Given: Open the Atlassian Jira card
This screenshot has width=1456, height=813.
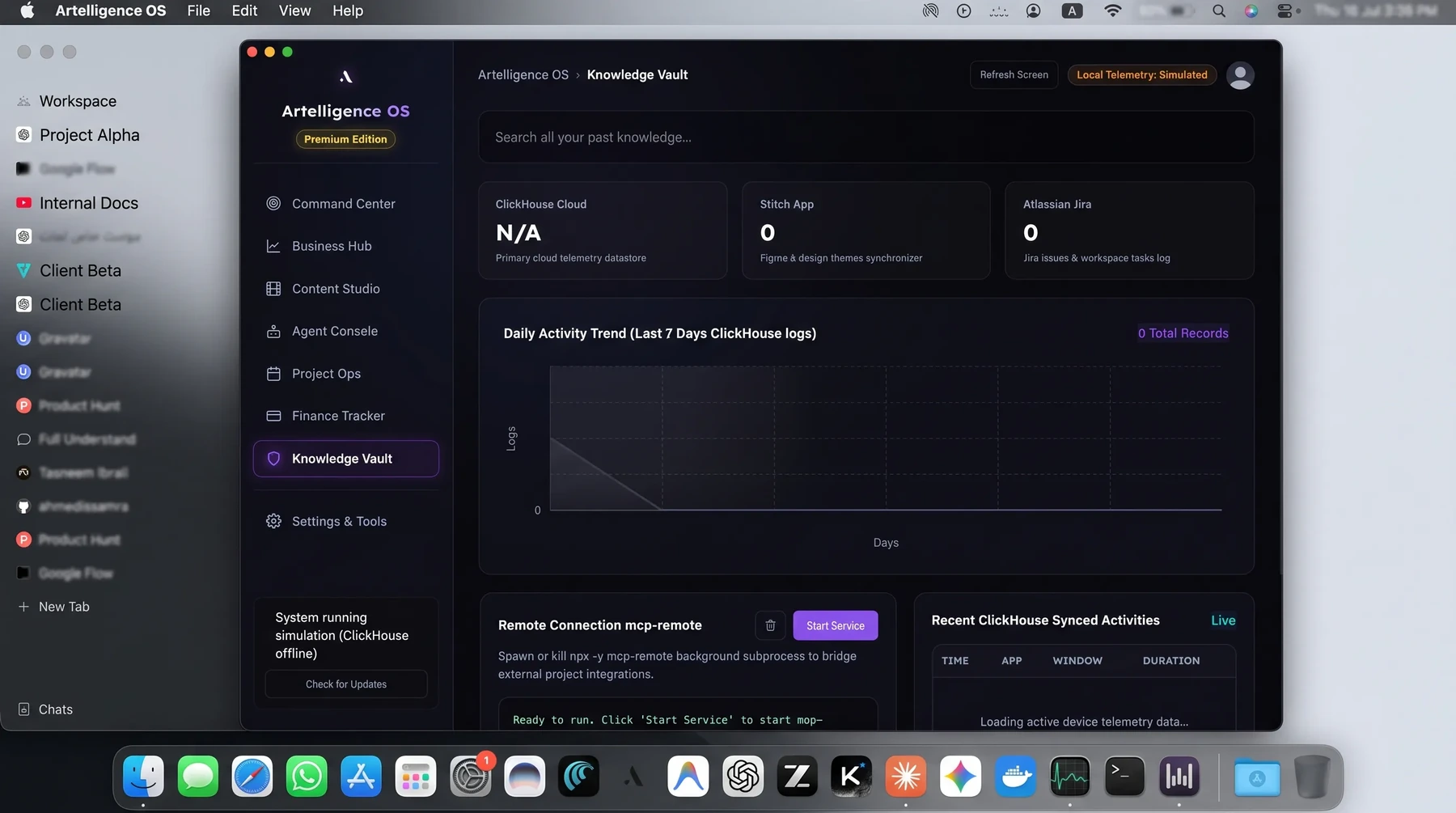Looking at the screenshot, I should click(1129, 231).
